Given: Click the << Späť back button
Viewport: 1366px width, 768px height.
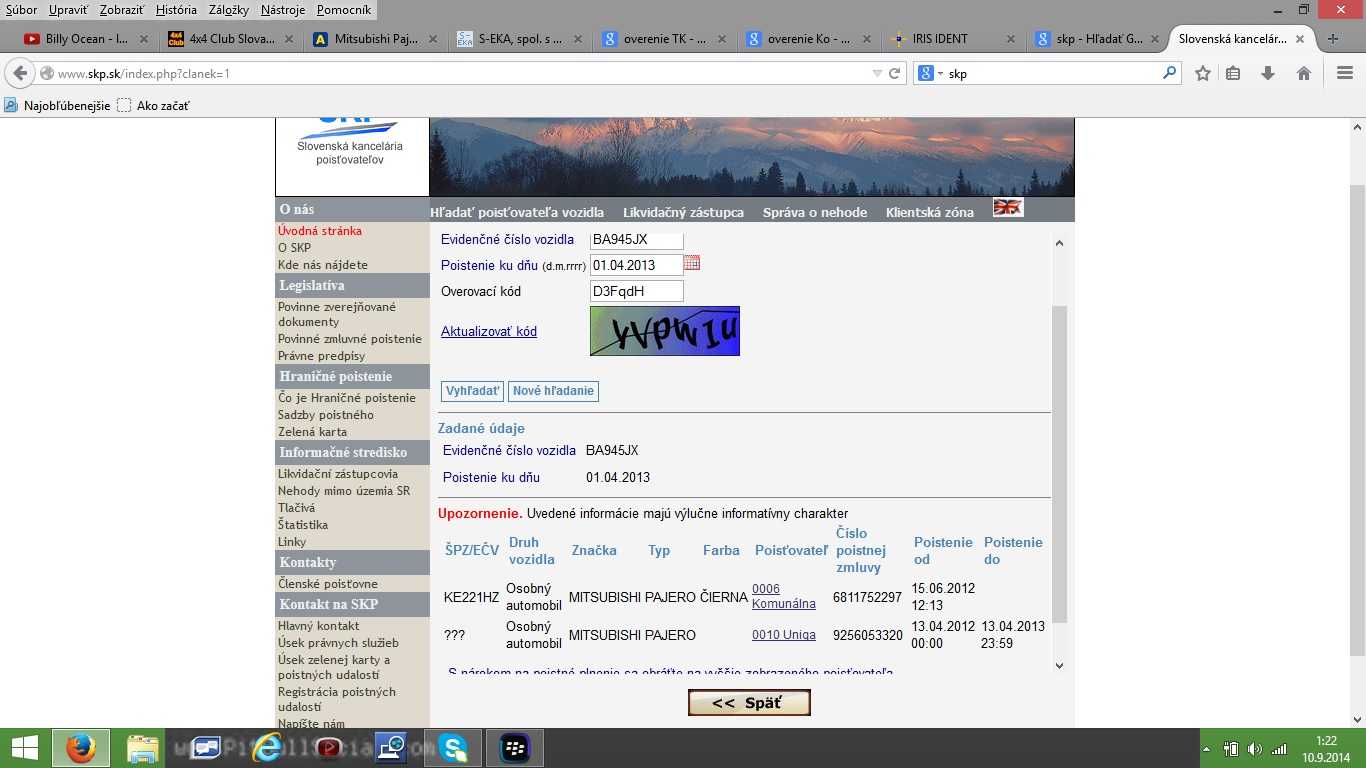Looking at the screenshot, I should 749,703.
